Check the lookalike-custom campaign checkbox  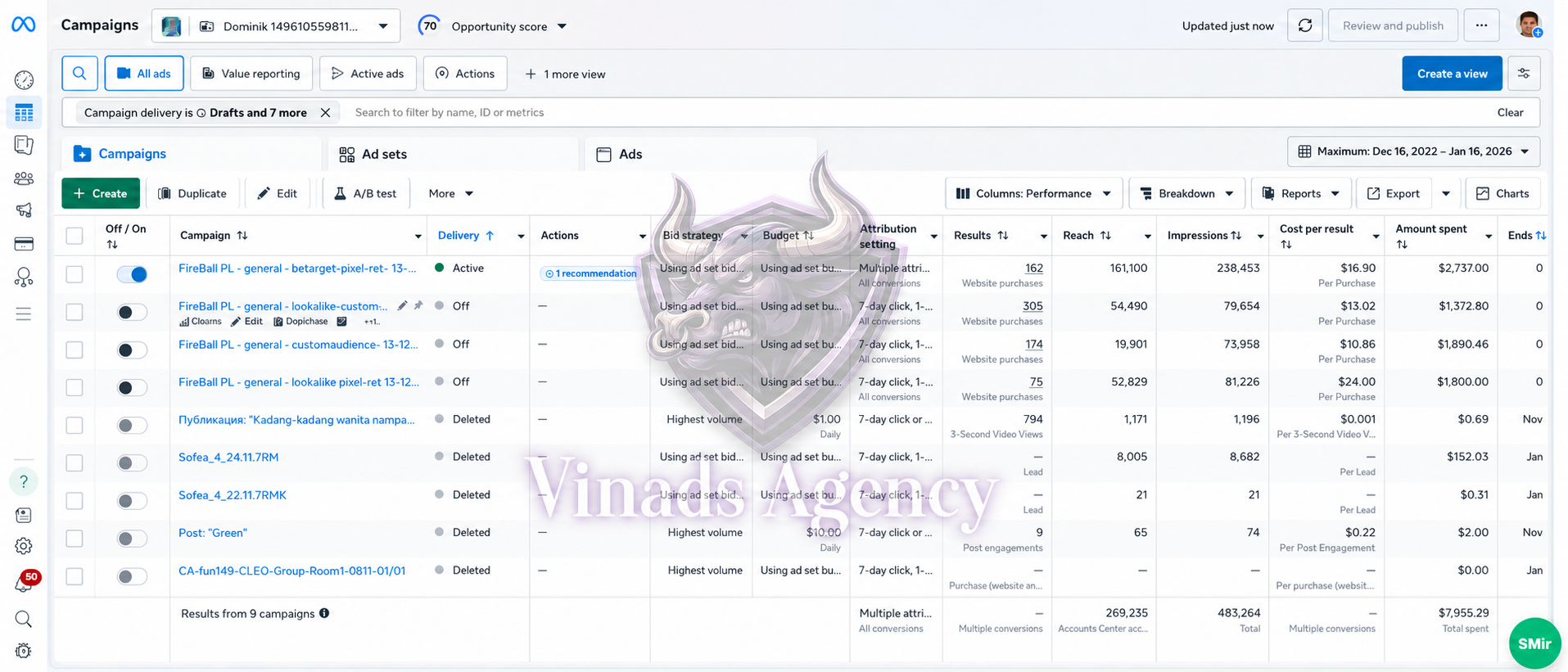pyautogui.click(x=75, y=312)
